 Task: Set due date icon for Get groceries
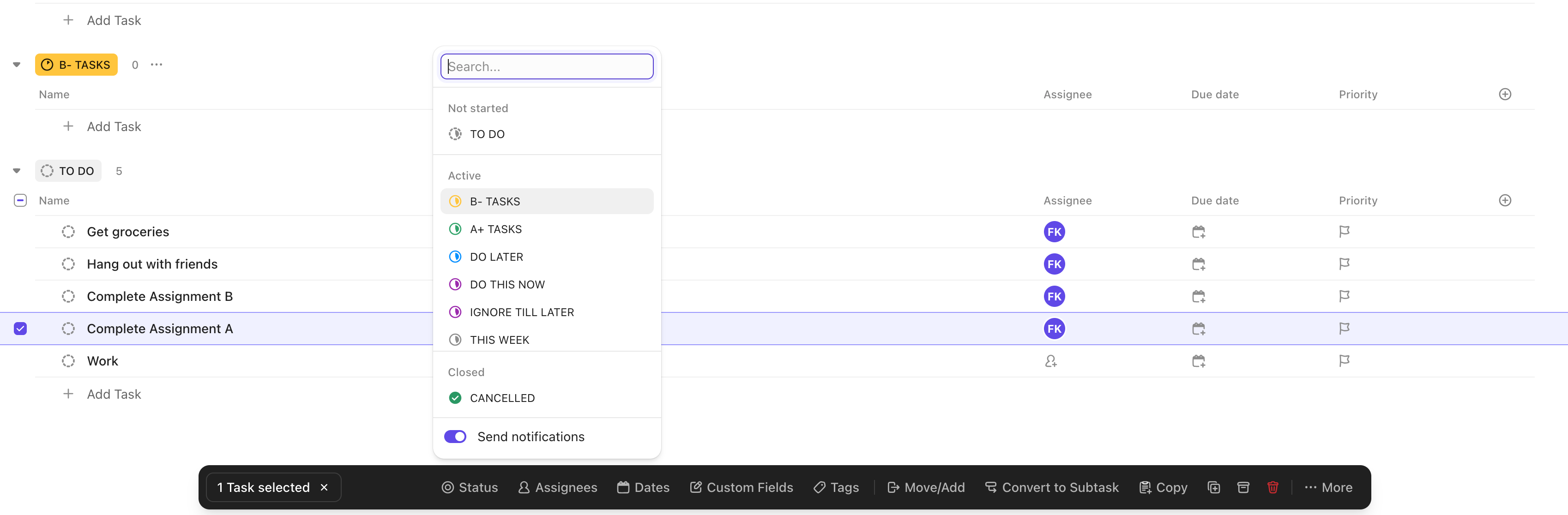coord(1198,232)
